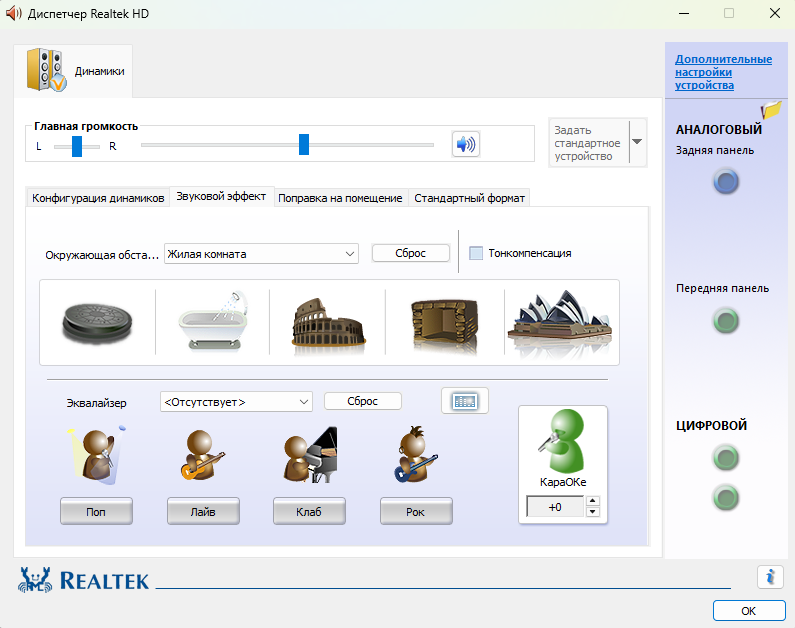Click the L/R balance slider handle
The height and width of the screenshot is (628, 795).
77,146
